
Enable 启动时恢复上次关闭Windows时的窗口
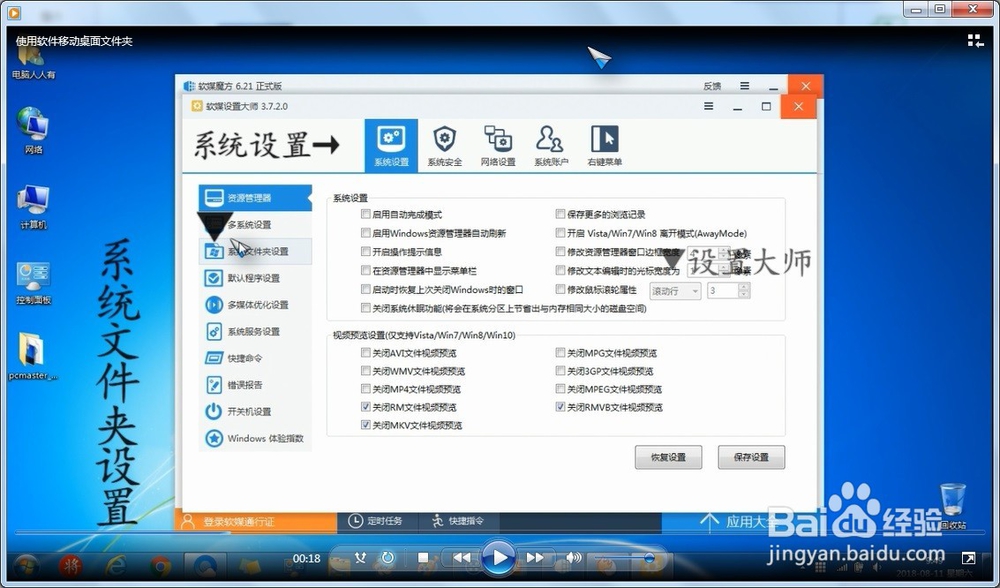point(365,289)
